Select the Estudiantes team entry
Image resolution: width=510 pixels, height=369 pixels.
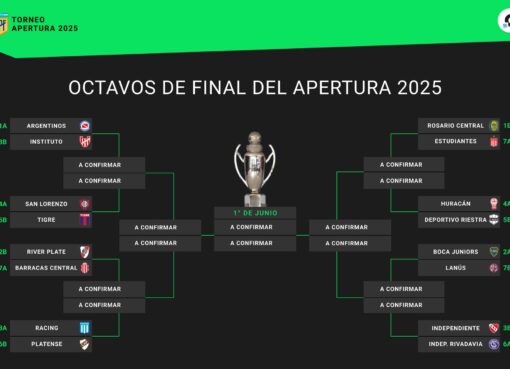tap(459, 141)
